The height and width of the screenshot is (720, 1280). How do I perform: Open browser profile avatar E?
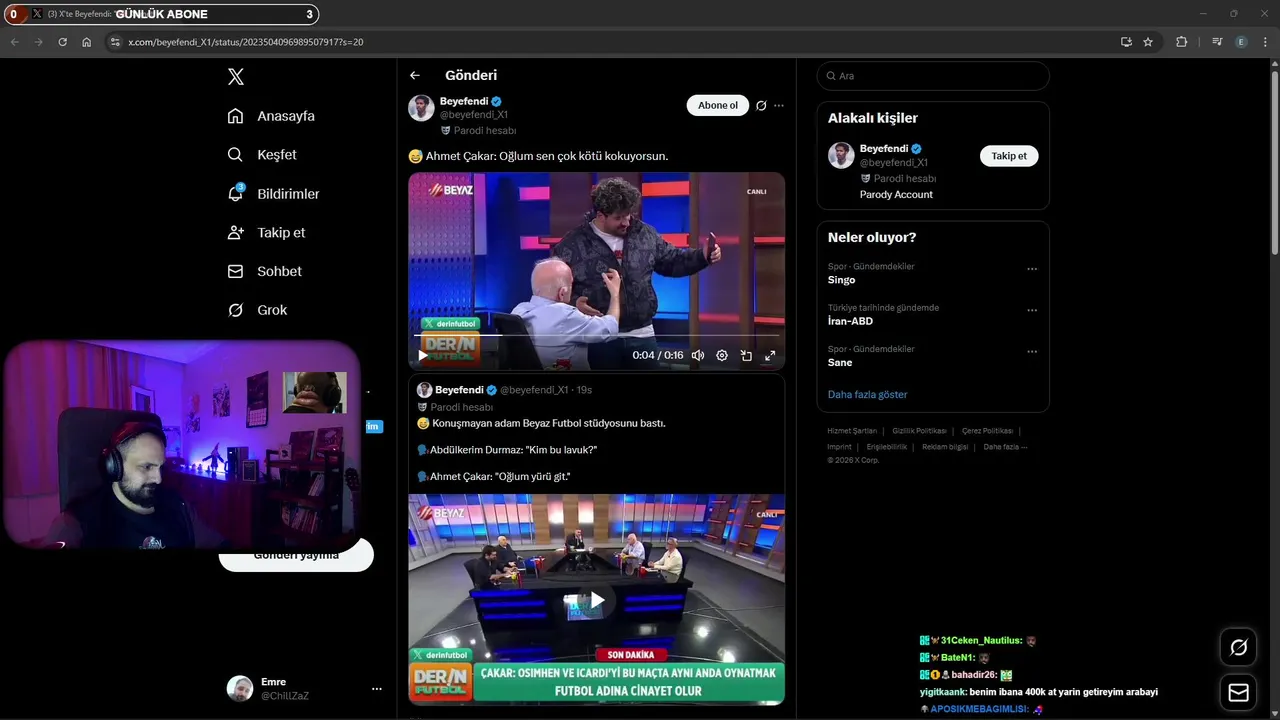click(x=1241, y=42)
